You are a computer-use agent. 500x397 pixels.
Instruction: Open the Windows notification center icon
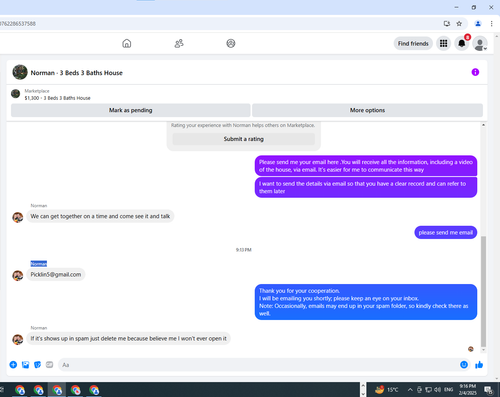[x=488, y=389]
